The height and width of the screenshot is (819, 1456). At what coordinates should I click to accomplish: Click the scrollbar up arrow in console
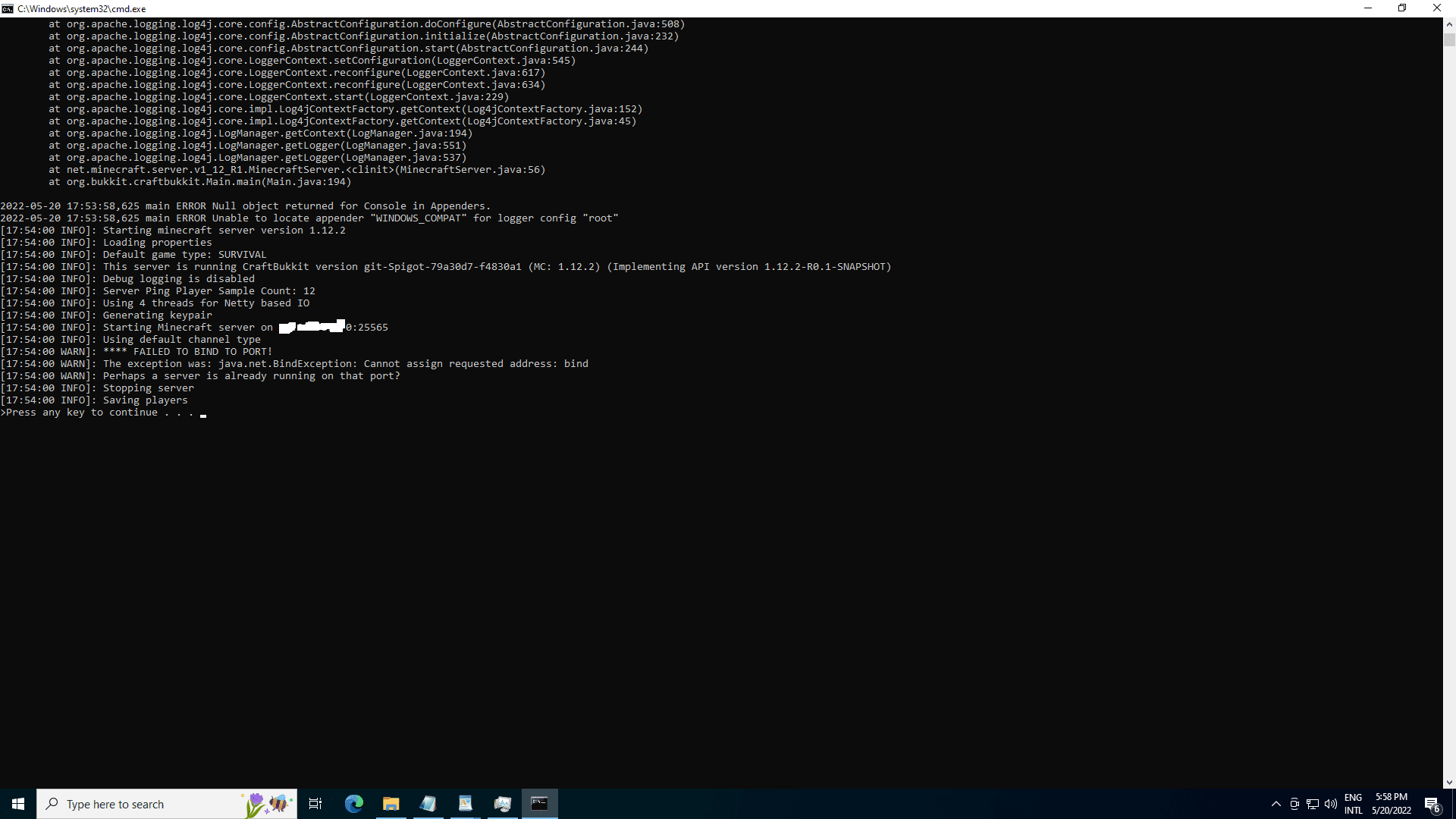point(1449,24)
